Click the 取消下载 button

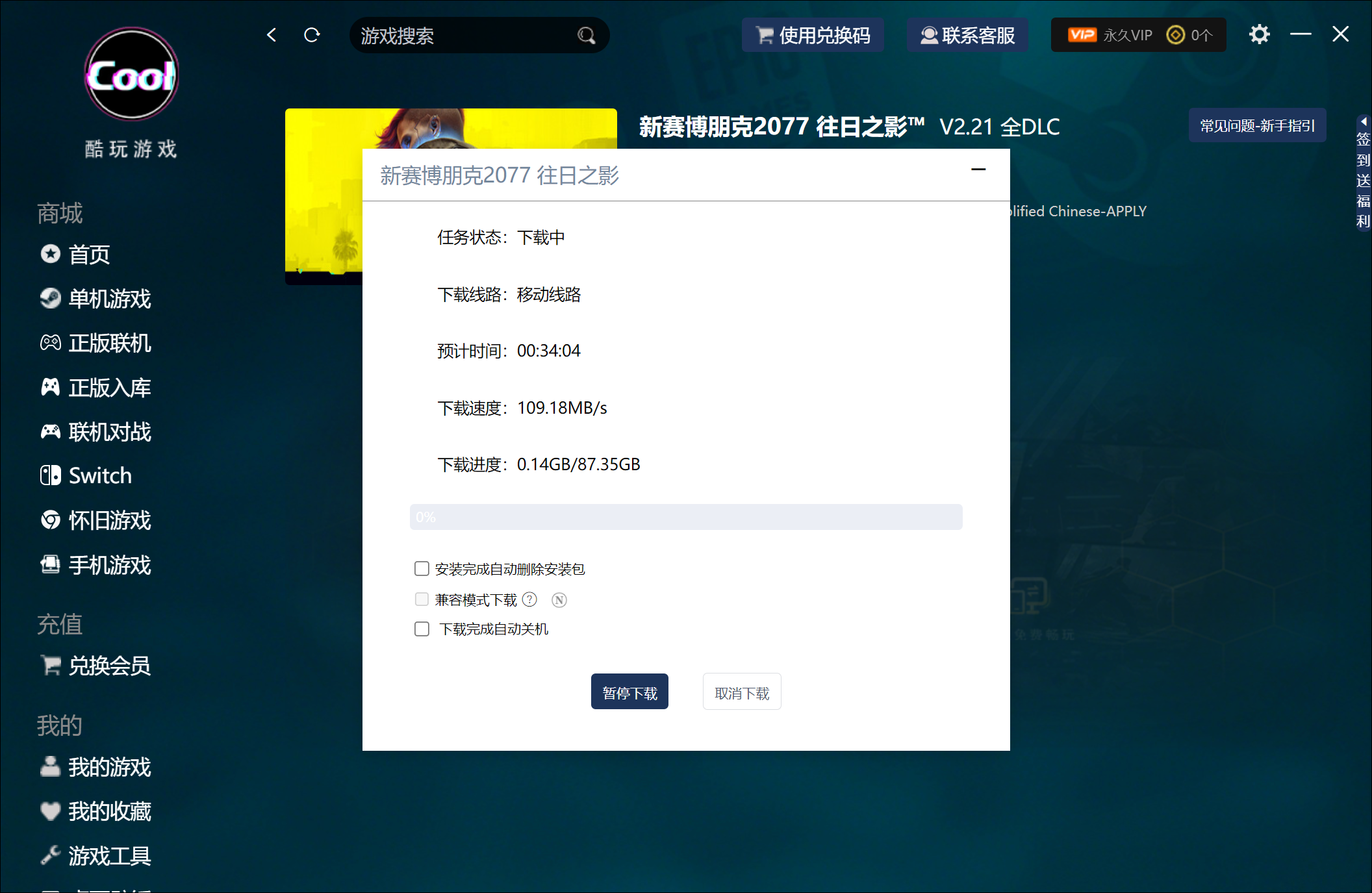pos(742,692)
